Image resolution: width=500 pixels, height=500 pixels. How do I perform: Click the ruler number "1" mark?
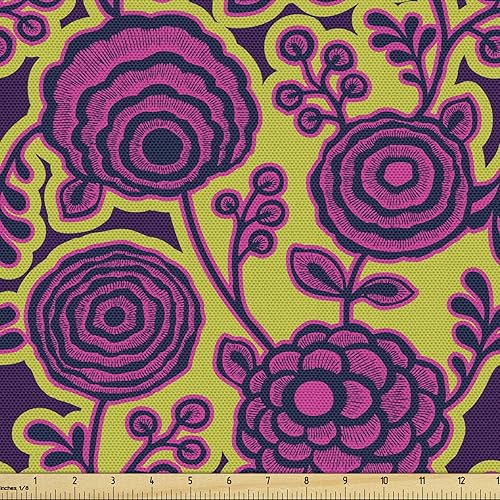(35, 480)
